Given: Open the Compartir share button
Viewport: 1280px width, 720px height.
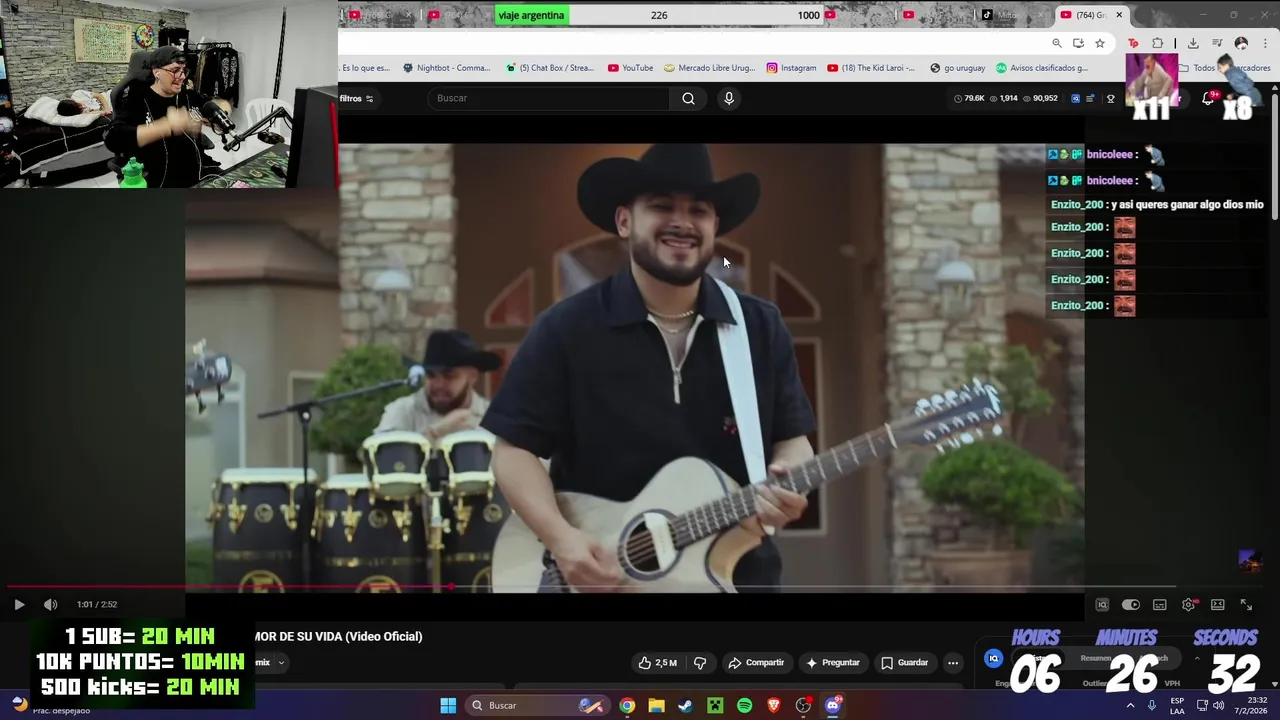Looking at the screenshot, I should [x=756, y=662].
